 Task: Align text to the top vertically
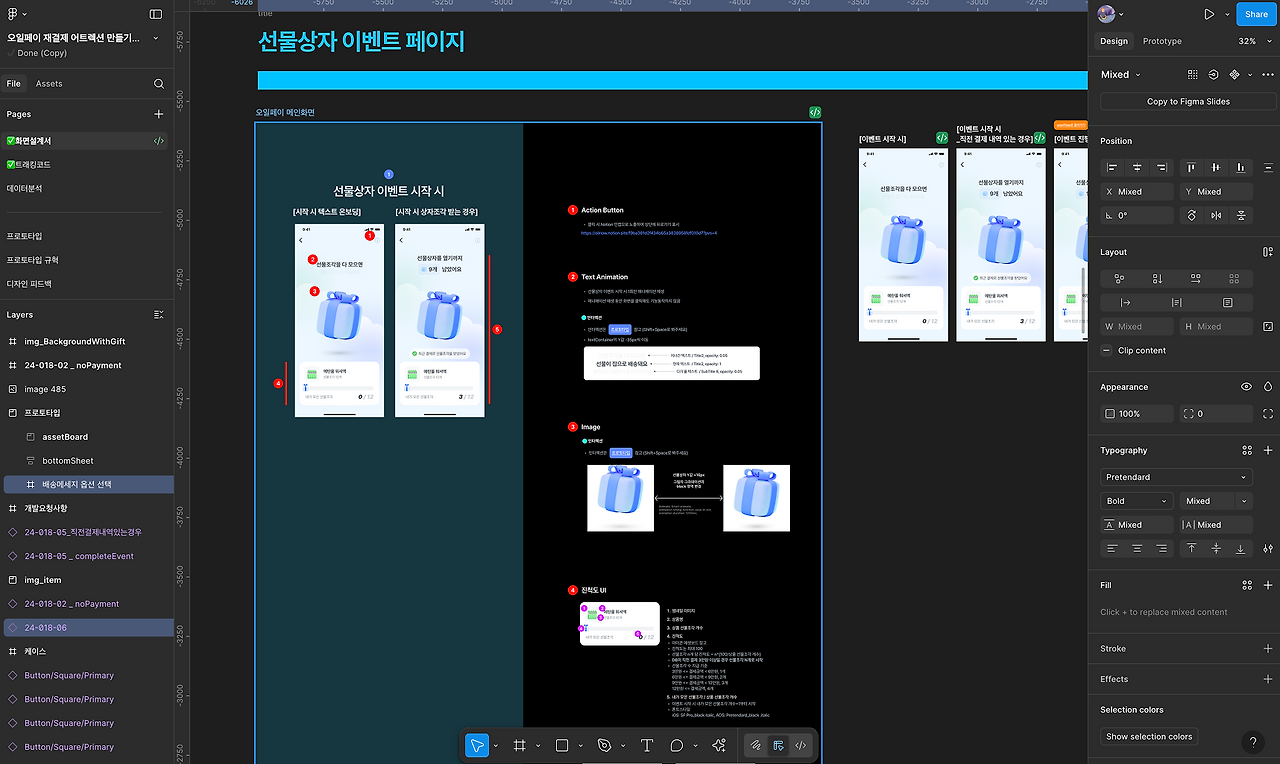(x=1192, y=548)
